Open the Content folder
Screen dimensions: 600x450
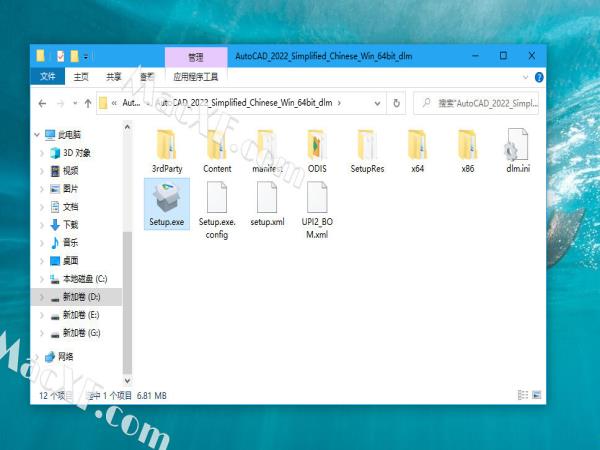click(217, 151)
